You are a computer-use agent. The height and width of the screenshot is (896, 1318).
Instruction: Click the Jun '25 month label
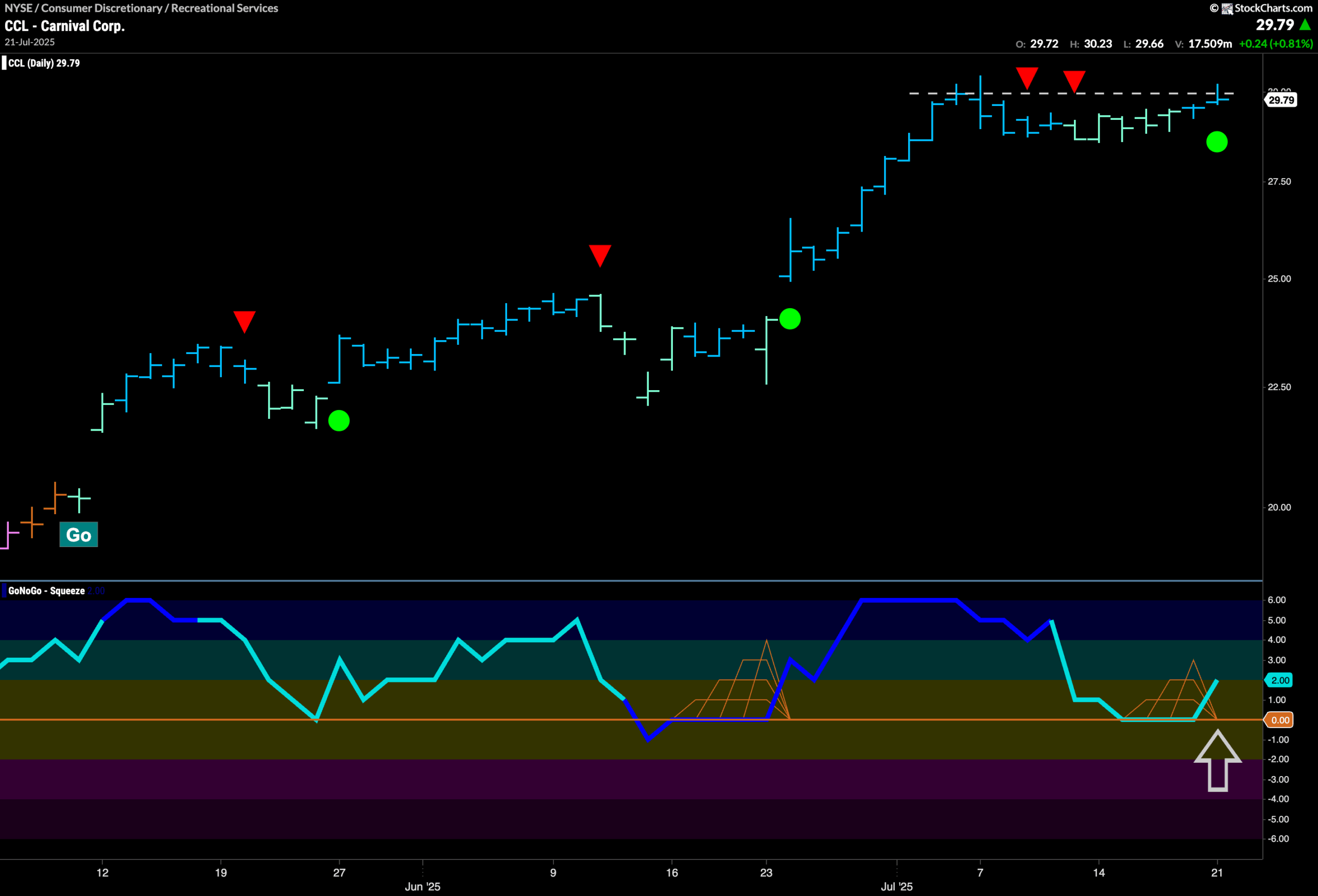click(423, 886)
